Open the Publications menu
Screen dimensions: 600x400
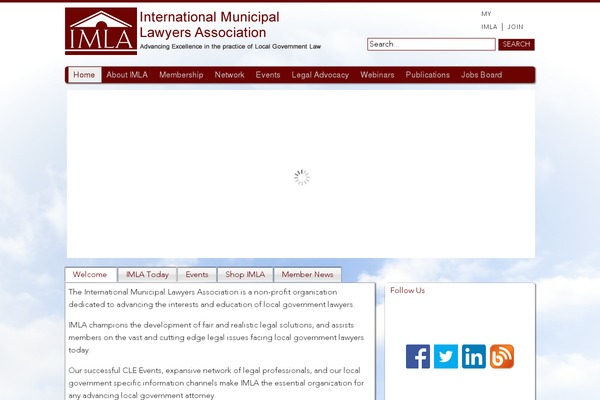click(x=427, y=75)
